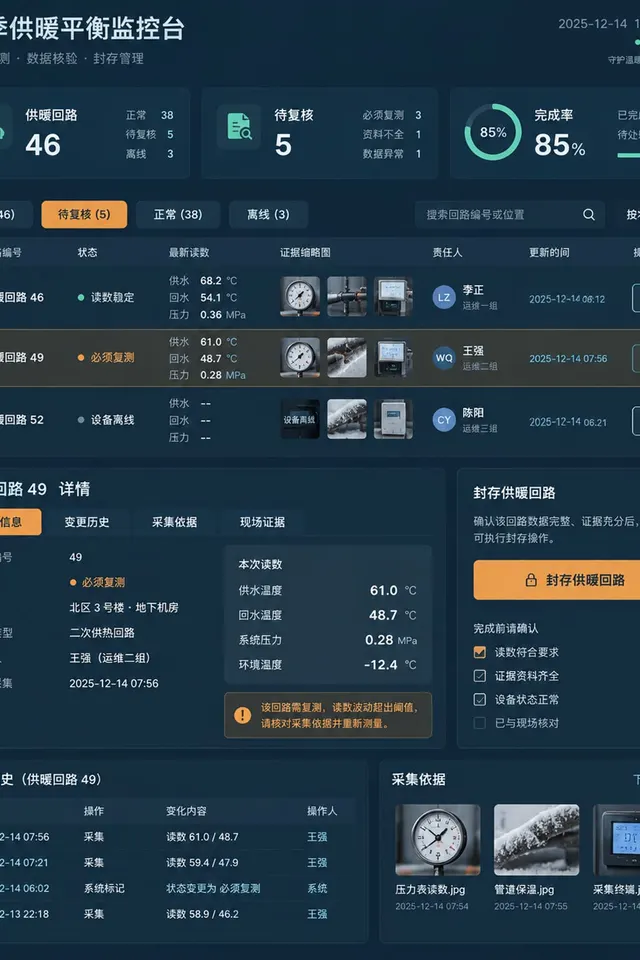The height and width of the screenshot is (960, 640).
Task: Click the WQ avatar for 王强
Action: click(x=444, y=358)
